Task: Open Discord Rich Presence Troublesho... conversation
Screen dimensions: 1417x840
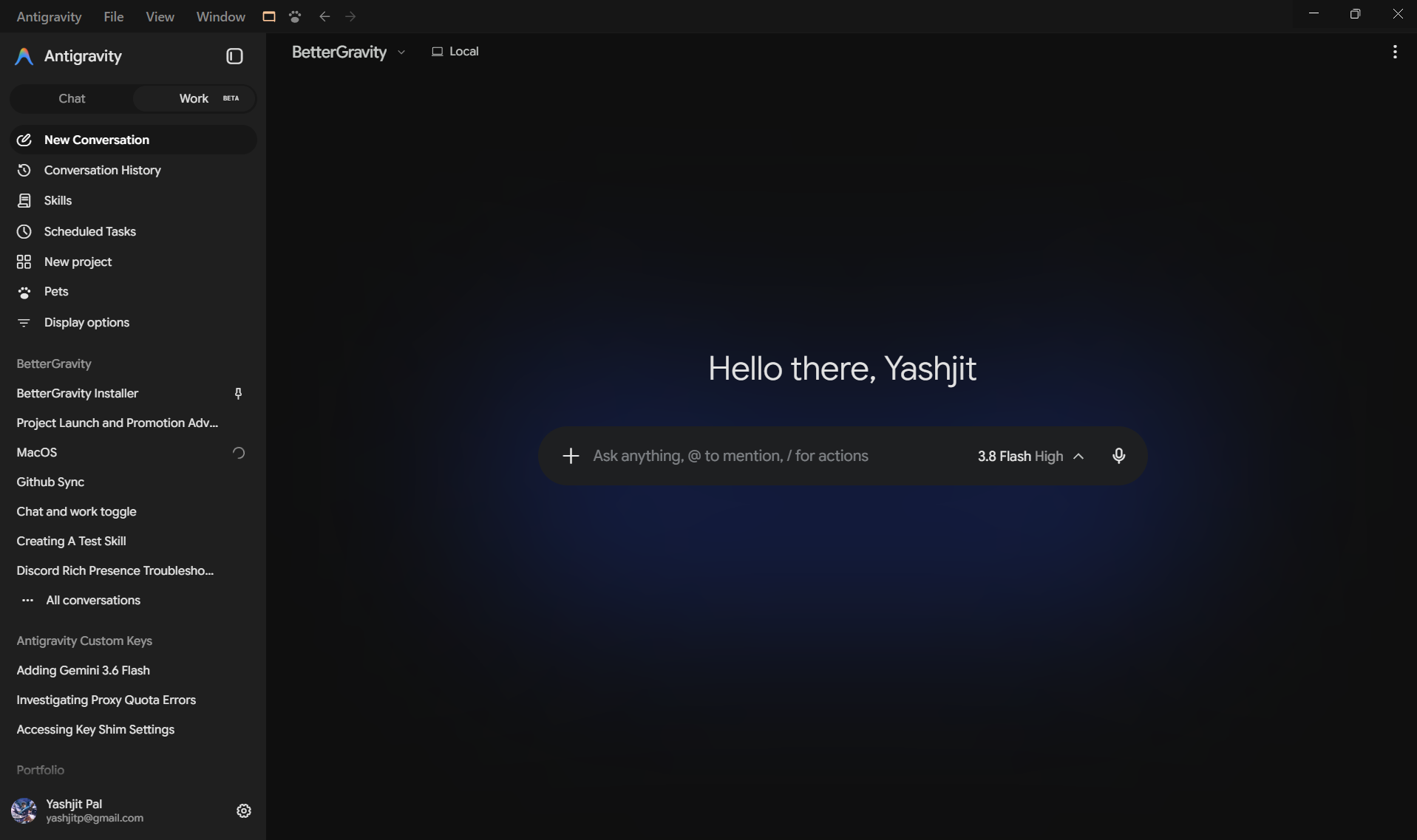Action: 133,571
